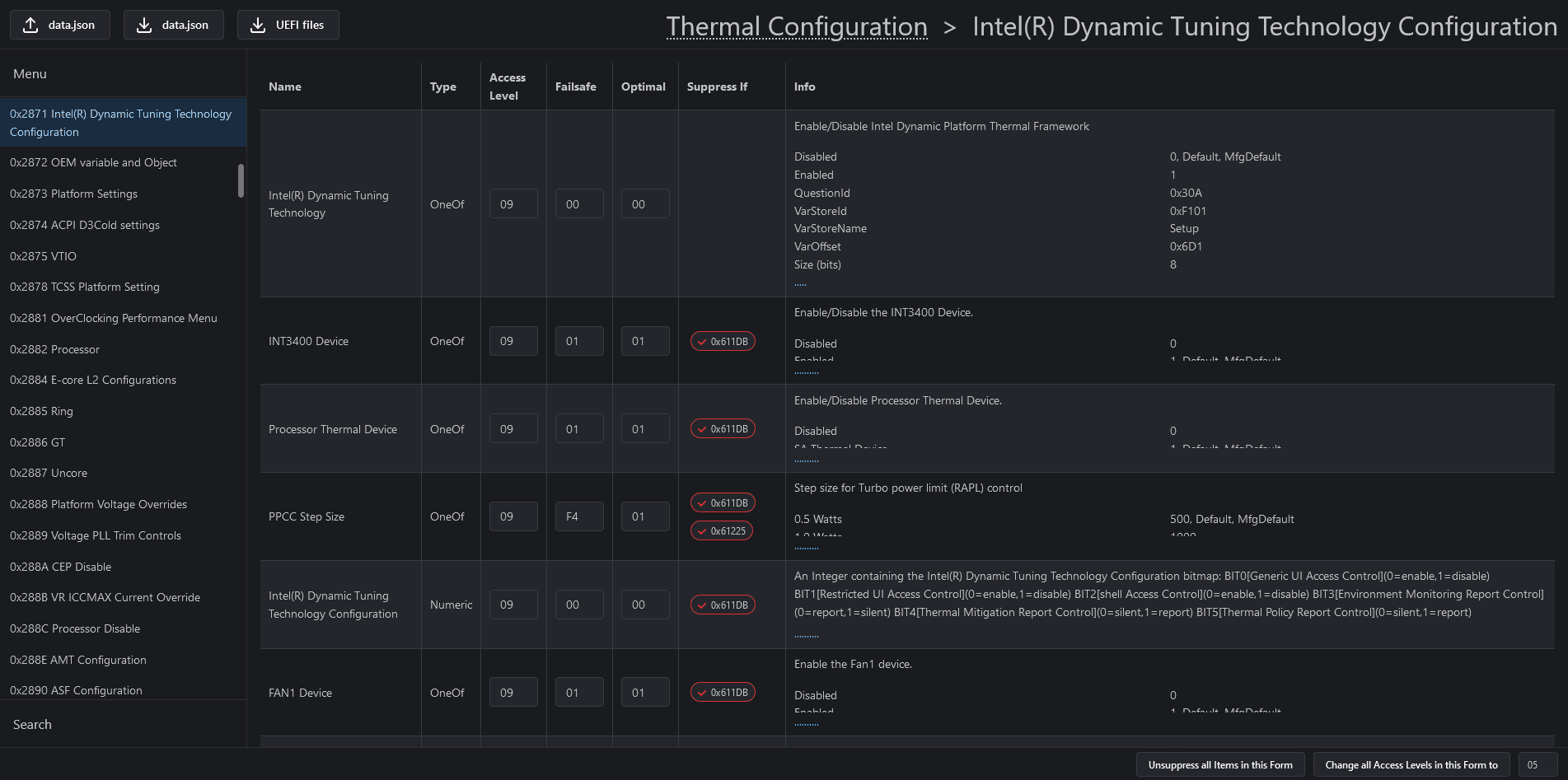Go back to Thermal Configuration breadcrumb link
Image resolution: width=1568 pixels, height=780 pixels.
pos(797,26)
